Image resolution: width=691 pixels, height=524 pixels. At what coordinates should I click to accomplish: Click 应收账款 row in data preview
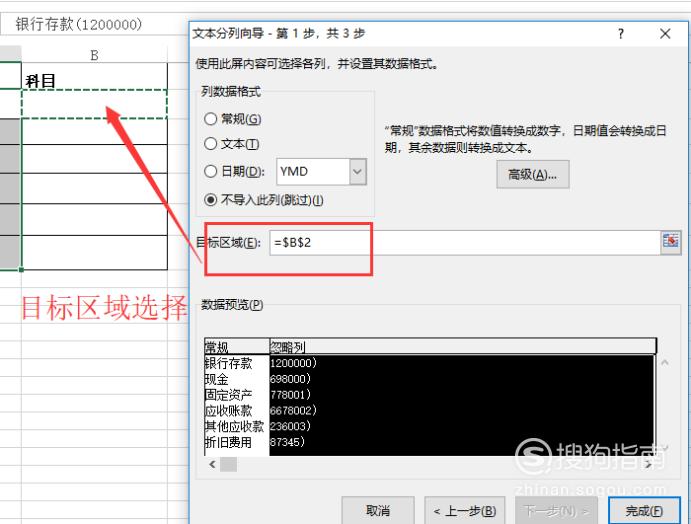point(228,411)
